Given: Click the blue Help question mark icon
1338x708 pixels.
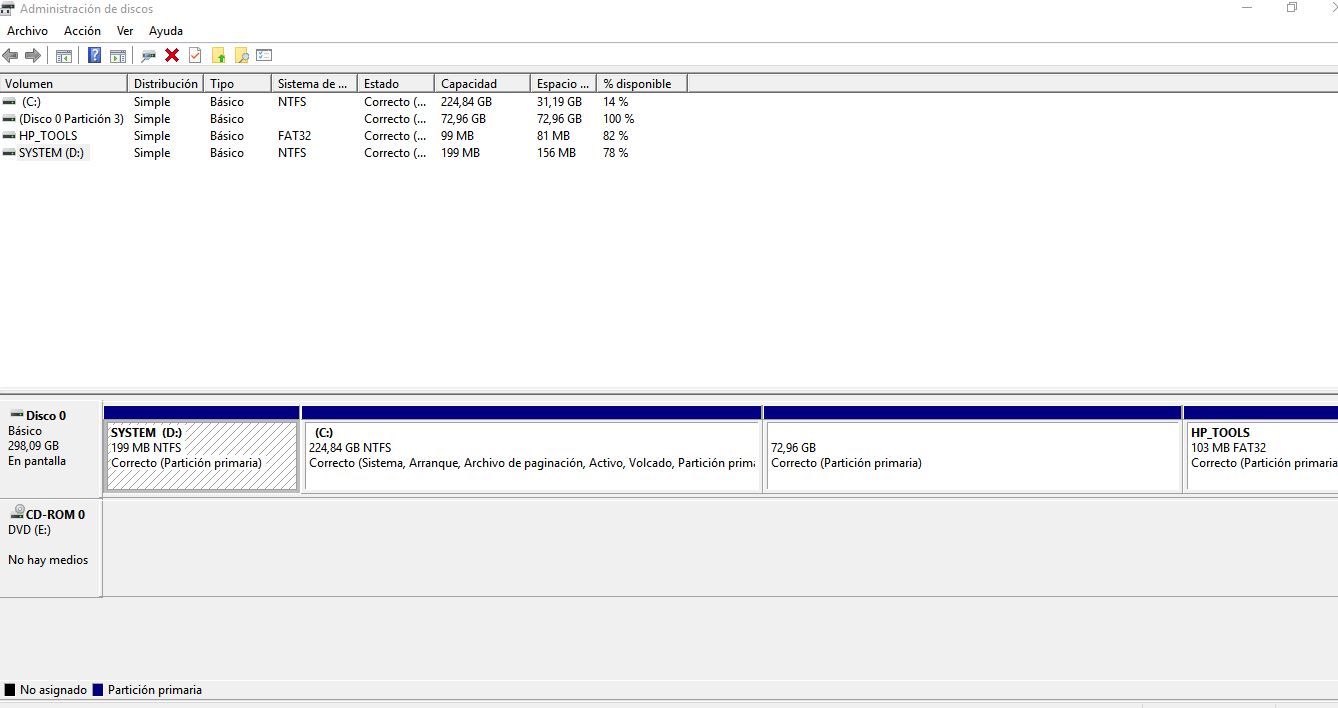Looking at the screenshot, I should click(x=94, y=56).
